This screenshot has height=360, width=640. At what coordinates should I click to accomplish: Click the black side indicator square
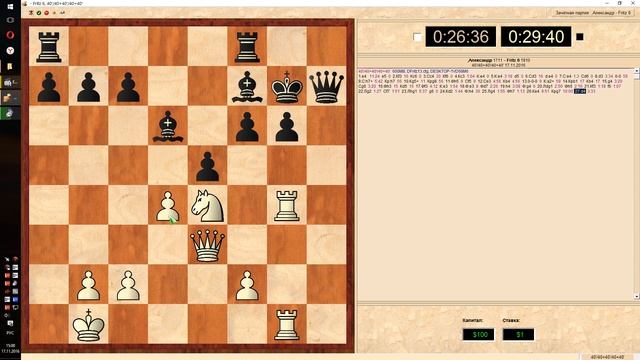click(x=580, y=37)
